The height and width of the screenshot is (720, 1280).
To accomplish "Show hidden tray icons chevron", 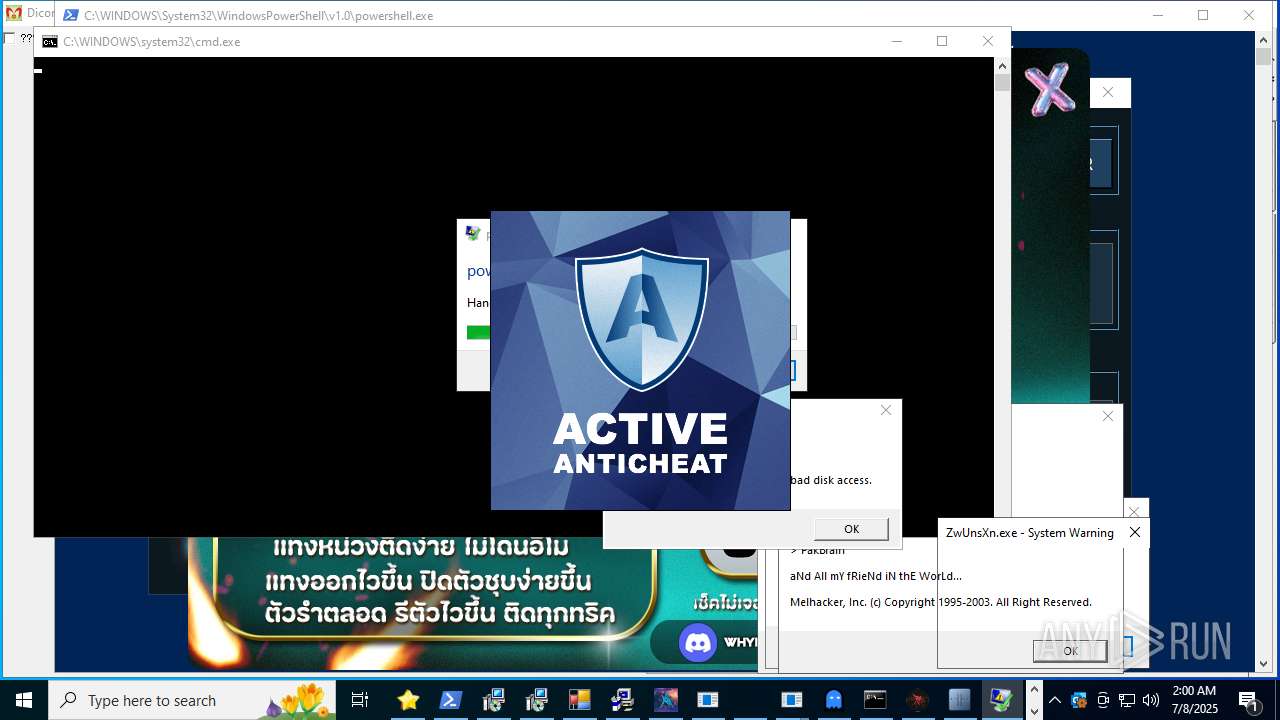I will 1055,700.
